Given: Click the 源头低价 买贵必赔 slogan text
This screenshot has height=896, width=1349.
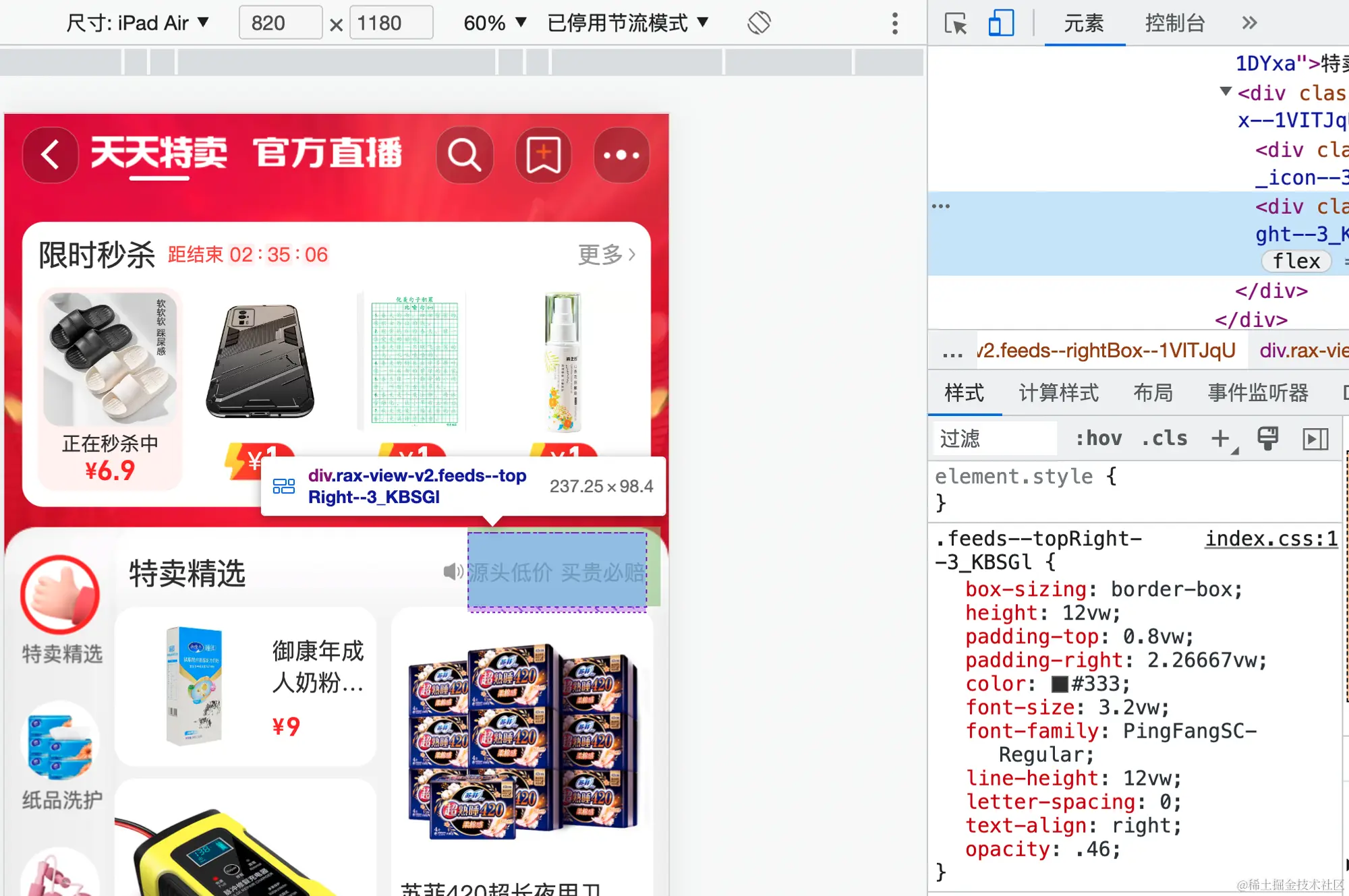Looking at the screenshot, I should point(557,572).
